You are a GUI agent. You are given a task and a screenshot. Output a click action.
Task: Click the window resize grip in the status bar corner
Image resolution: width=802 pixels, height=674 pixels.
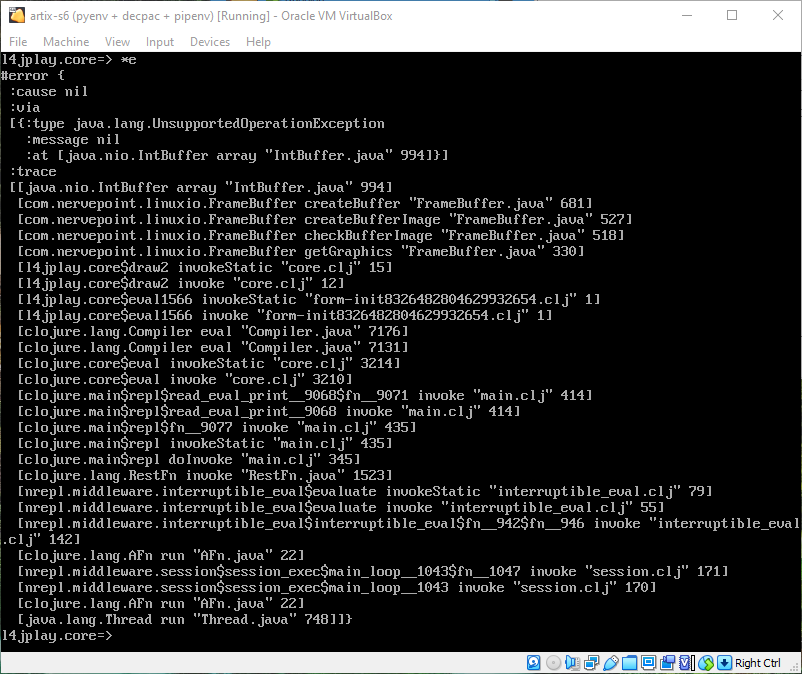coord(795,668)
